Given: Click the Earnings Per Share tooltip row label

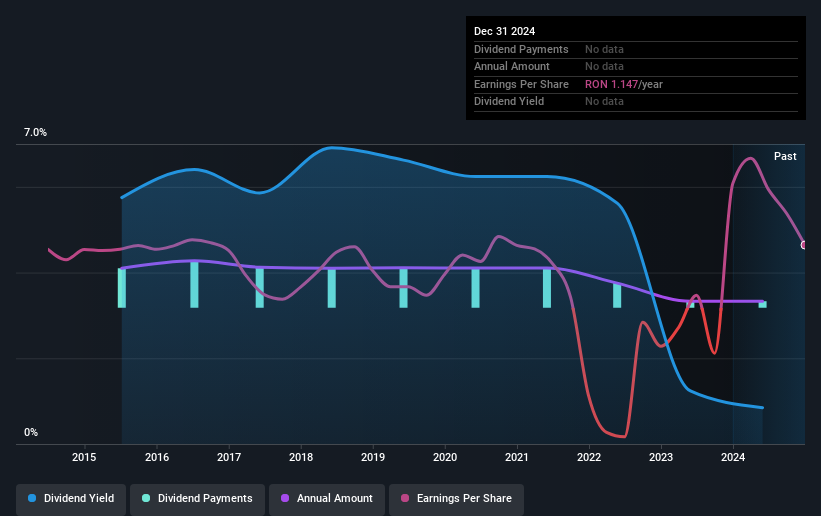Looking at the screenshot, I should point(521,84).
